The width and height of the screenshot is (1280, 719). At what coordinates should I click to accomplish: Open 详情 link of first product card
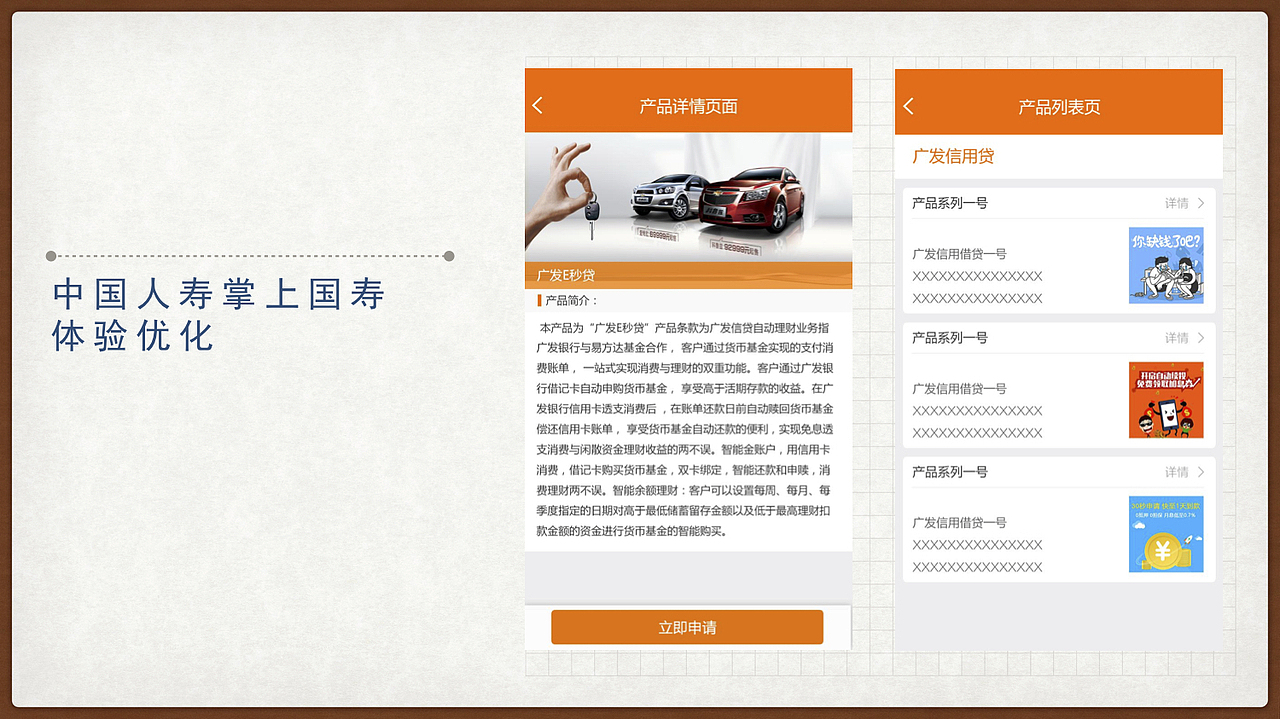[1177, 203]
